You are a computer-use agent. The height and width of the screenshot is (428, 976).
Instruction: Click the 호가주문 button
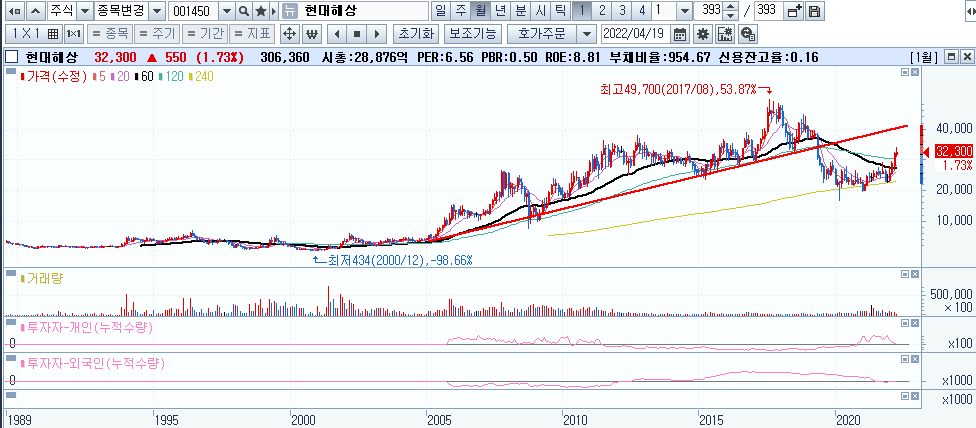tap(542, 34)
